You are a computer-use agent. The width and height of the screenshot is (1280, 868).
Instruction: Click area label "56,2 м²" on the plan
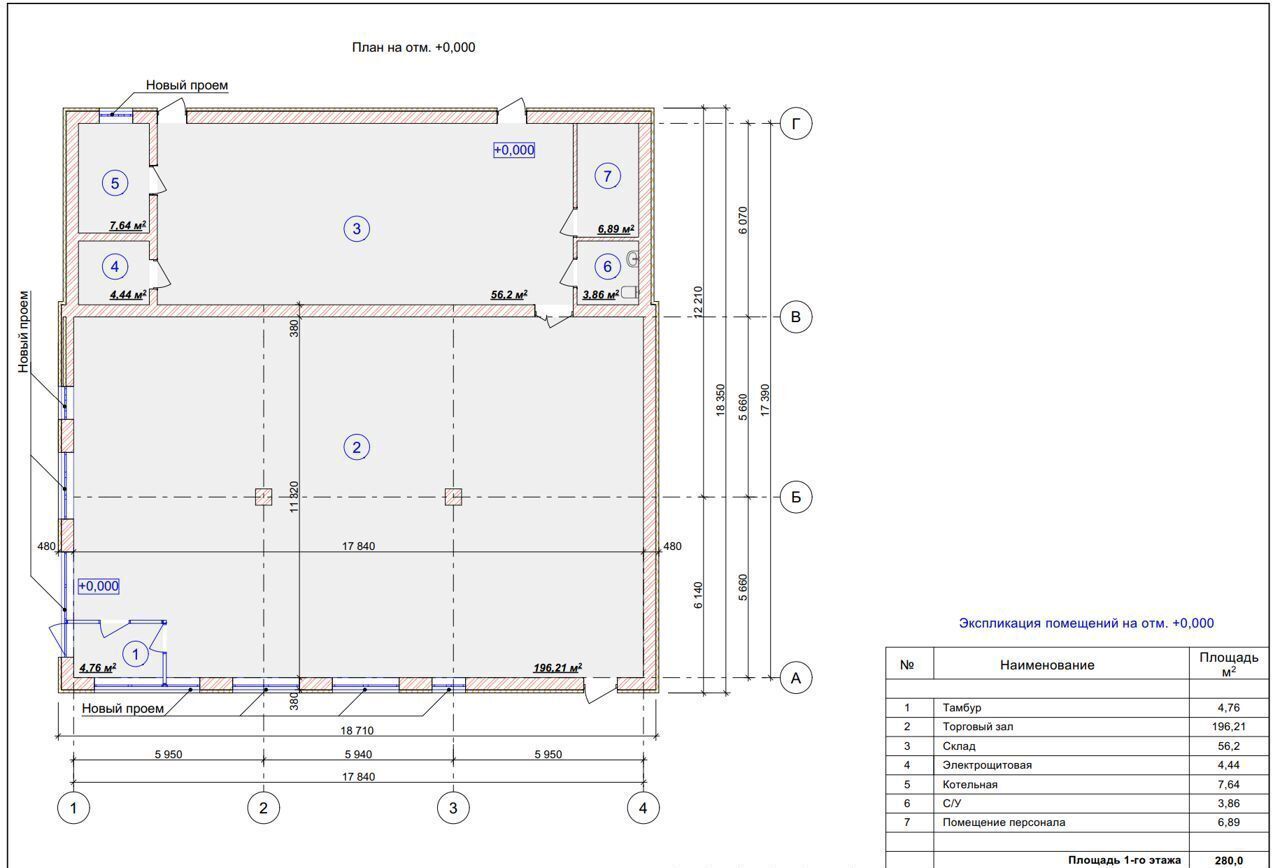[509, 294]
